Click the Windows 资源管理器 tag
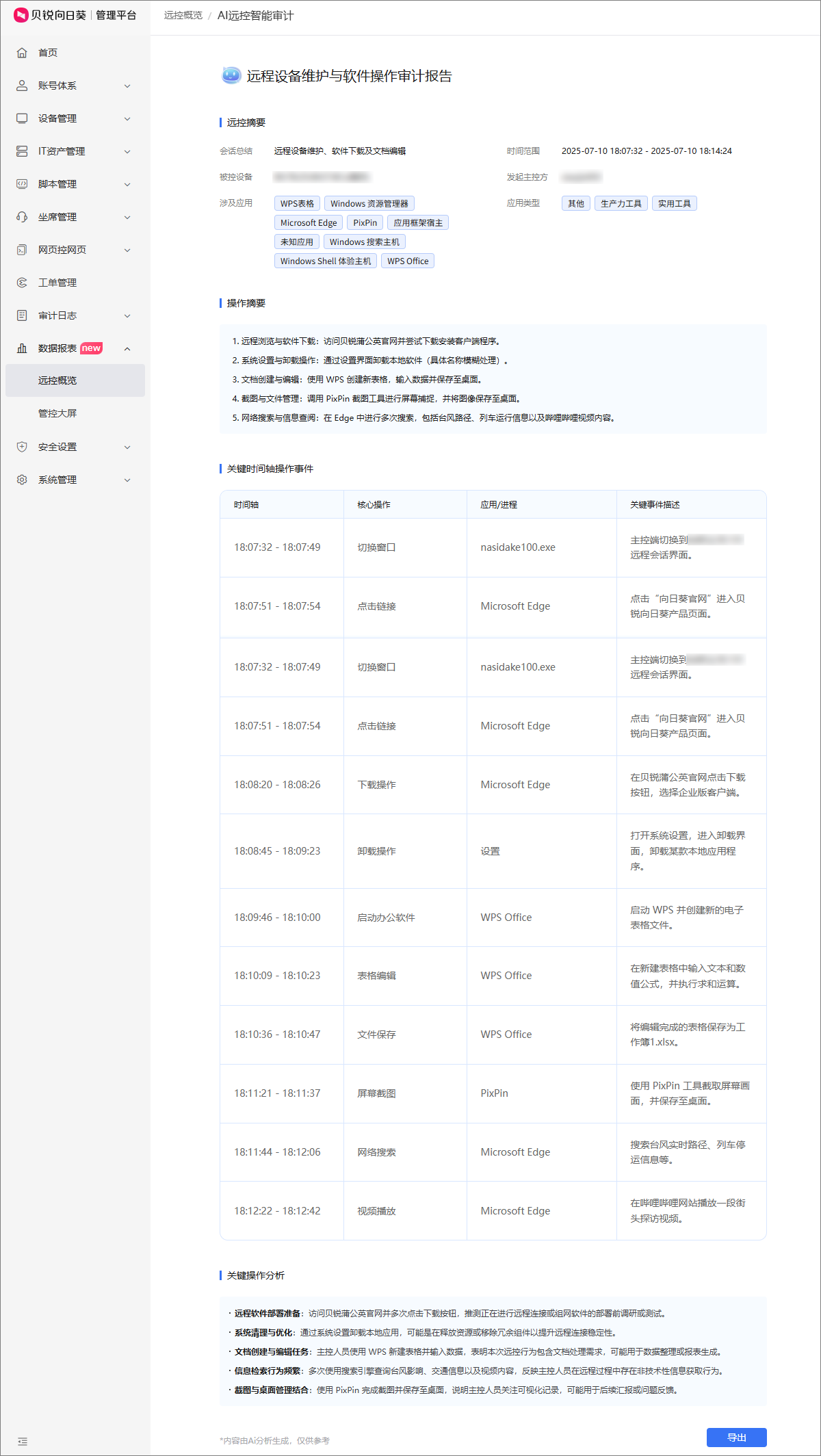This screenshot has width=821, height=1456. pos(369,203)
